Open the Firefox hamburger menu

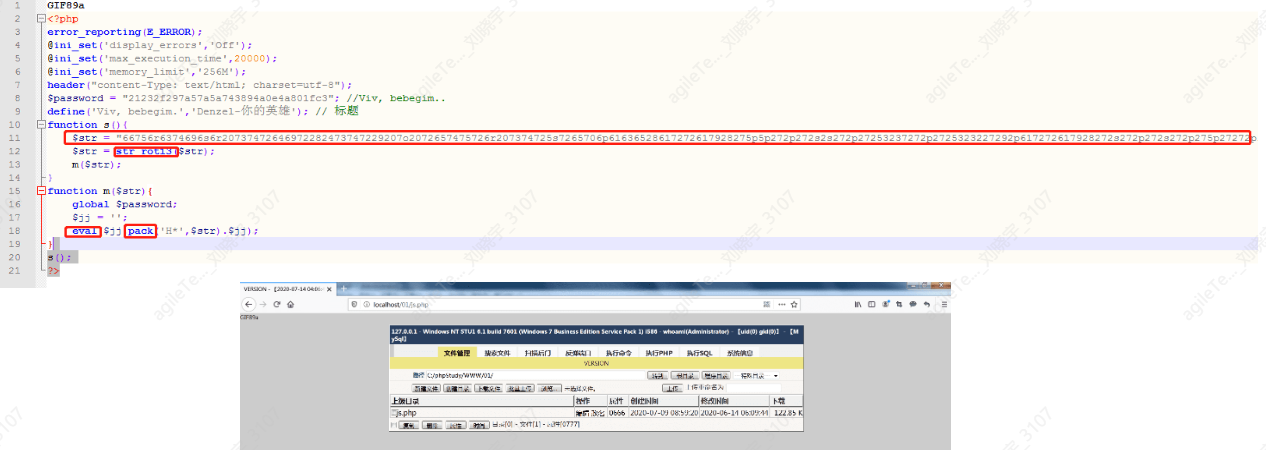(944, 304)
